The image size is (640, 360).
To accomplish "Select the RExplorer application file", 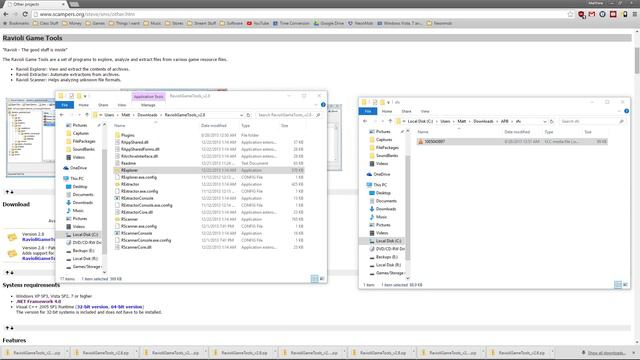I will click(208, 170).
